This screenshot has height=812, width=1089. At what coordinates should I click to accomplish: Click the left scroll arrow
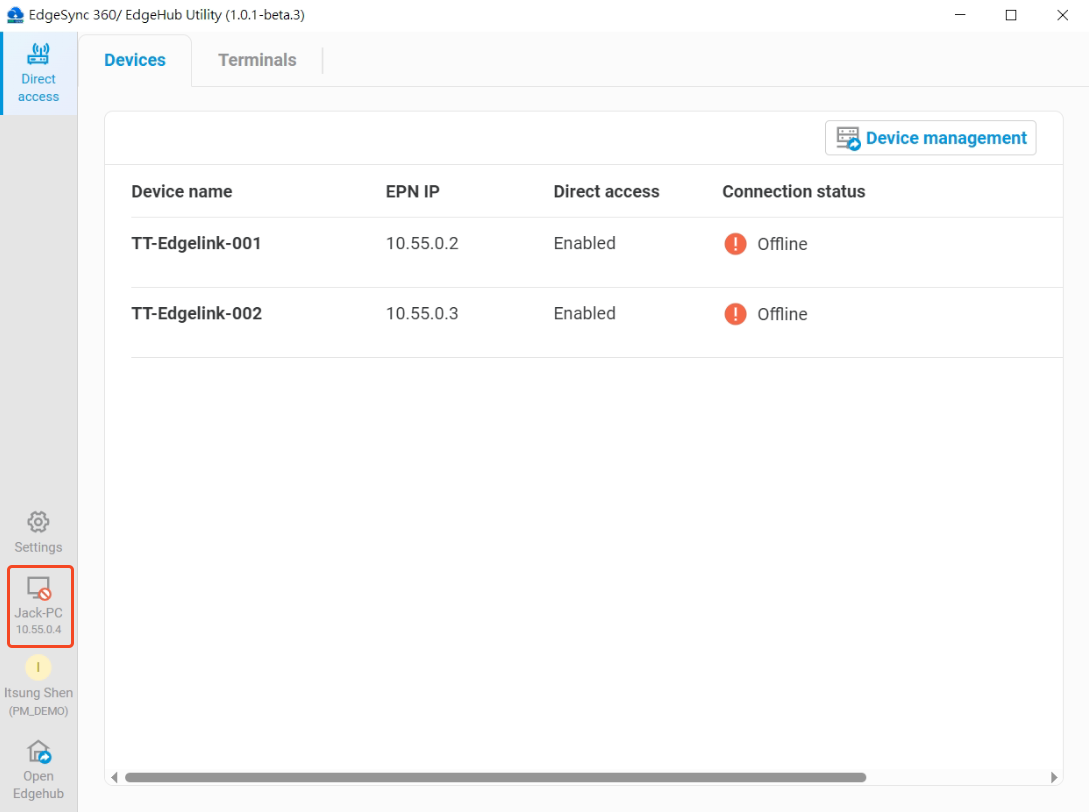114,776
